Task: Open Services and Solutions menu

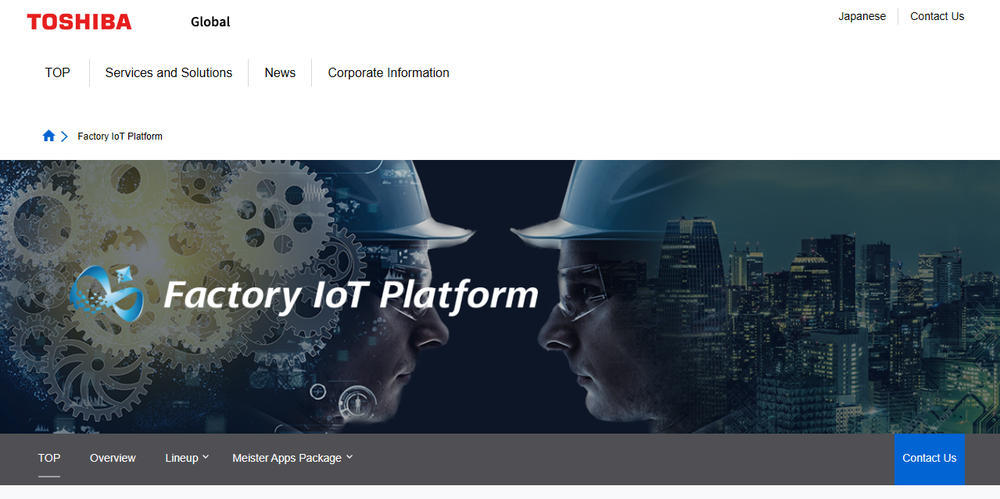Action: (168, 73)
